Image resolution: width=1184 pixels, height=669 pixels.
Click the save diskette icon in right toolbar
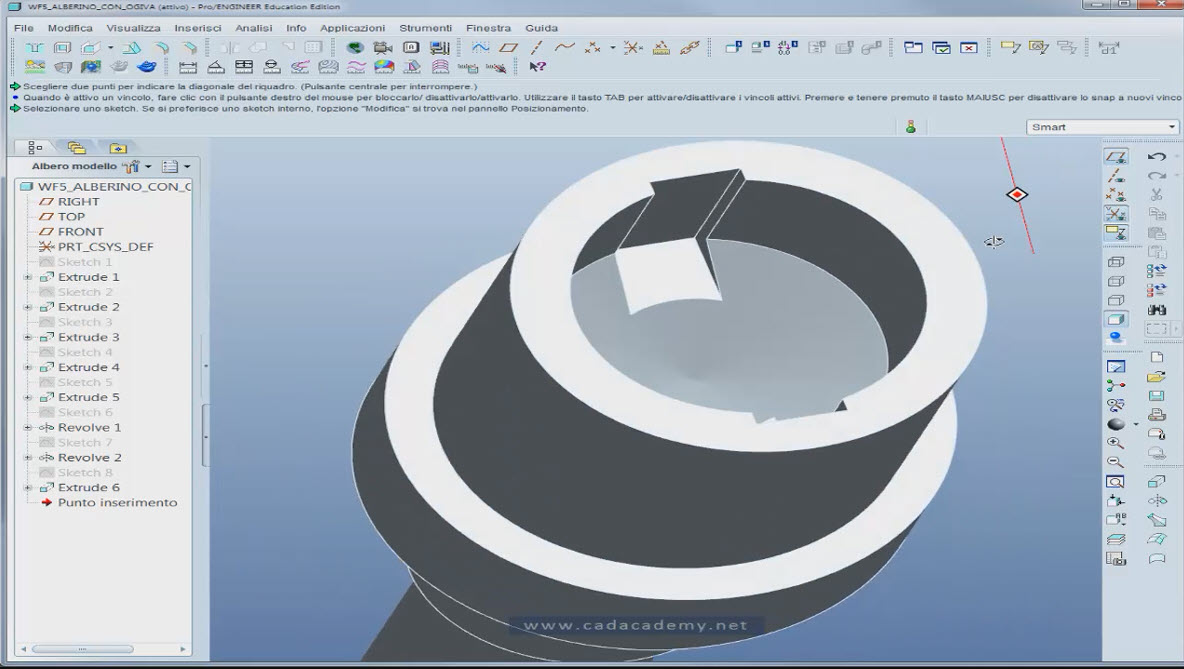pyautogui.click(x=1156, y=396)
